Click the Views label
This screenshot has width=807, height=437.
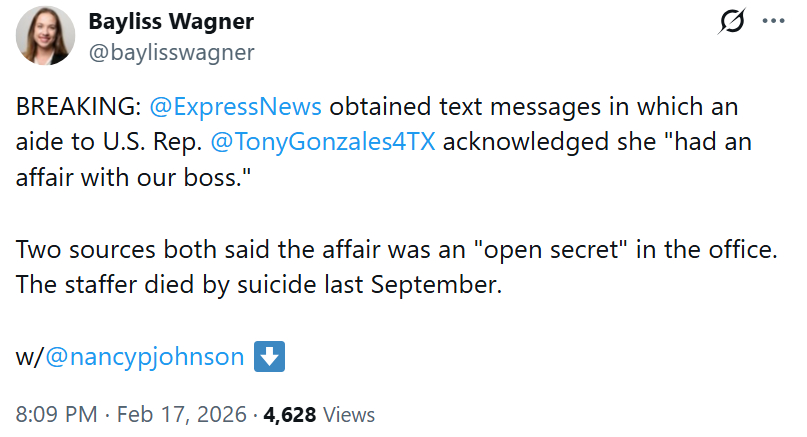(x=349, y=414)
